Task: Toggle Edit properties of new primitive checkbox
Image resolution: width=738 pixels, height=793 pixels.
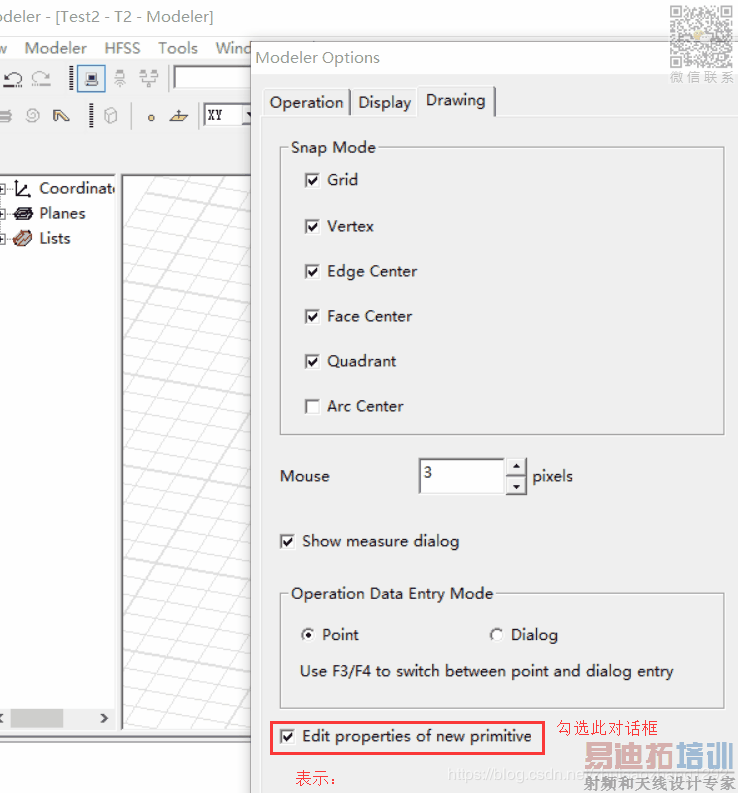Action: pyautogui.click(x=287, y=736)
